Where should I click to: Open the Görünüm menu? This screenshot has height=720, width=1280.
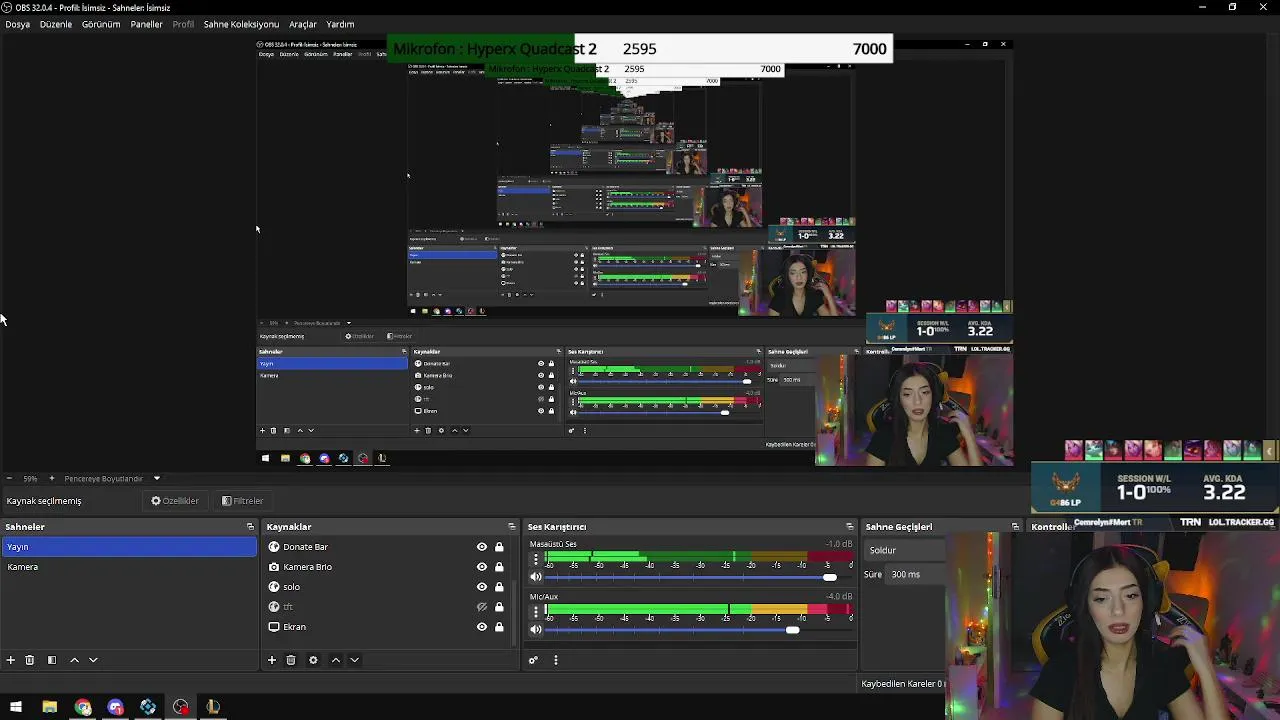[x=101, y=24]
